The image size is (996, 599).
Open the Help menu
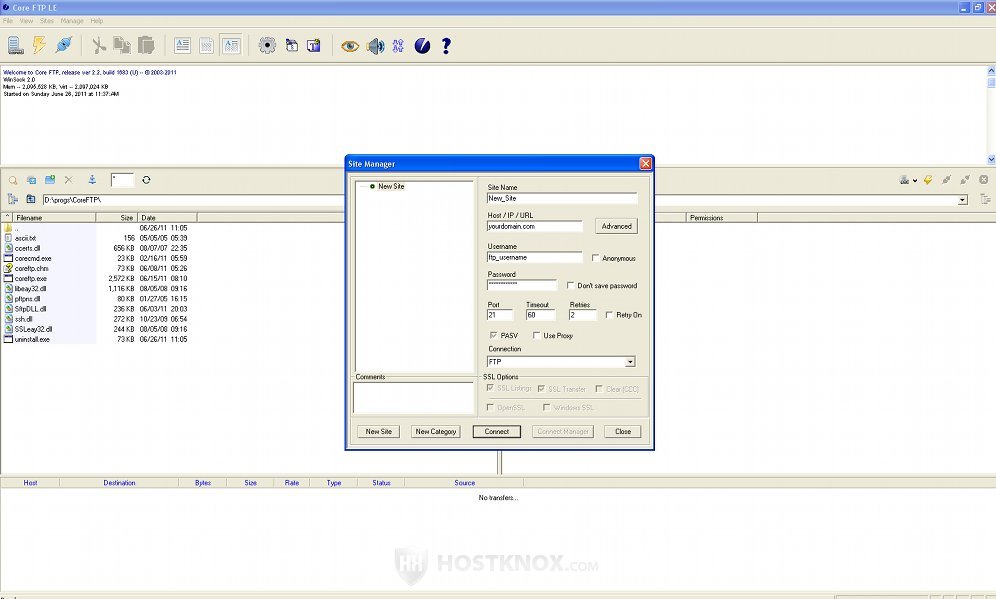pyautogui.click(x=97, y=21)
